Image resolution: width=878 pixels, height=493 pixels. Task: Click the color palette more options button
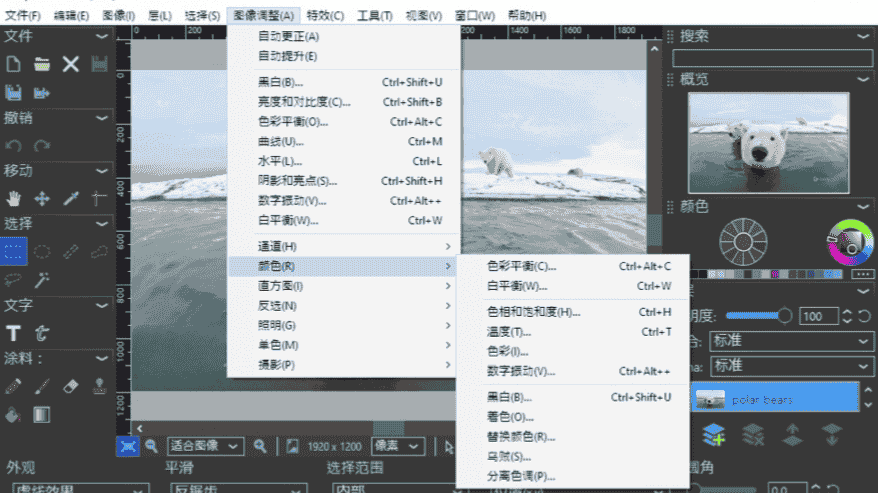pos(862,274)
